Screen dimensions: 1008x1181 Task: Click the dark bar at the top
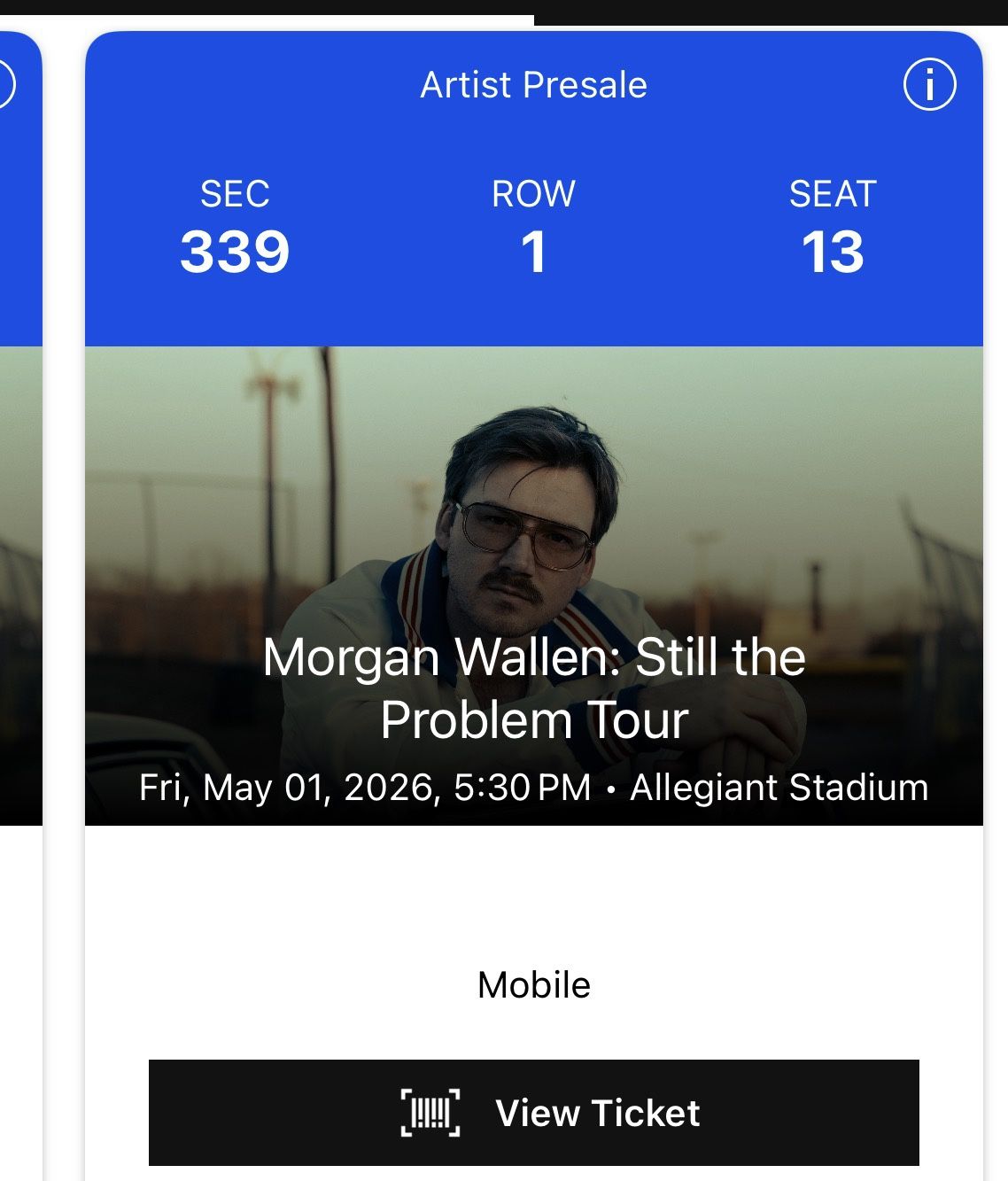(x=771, y=12)
